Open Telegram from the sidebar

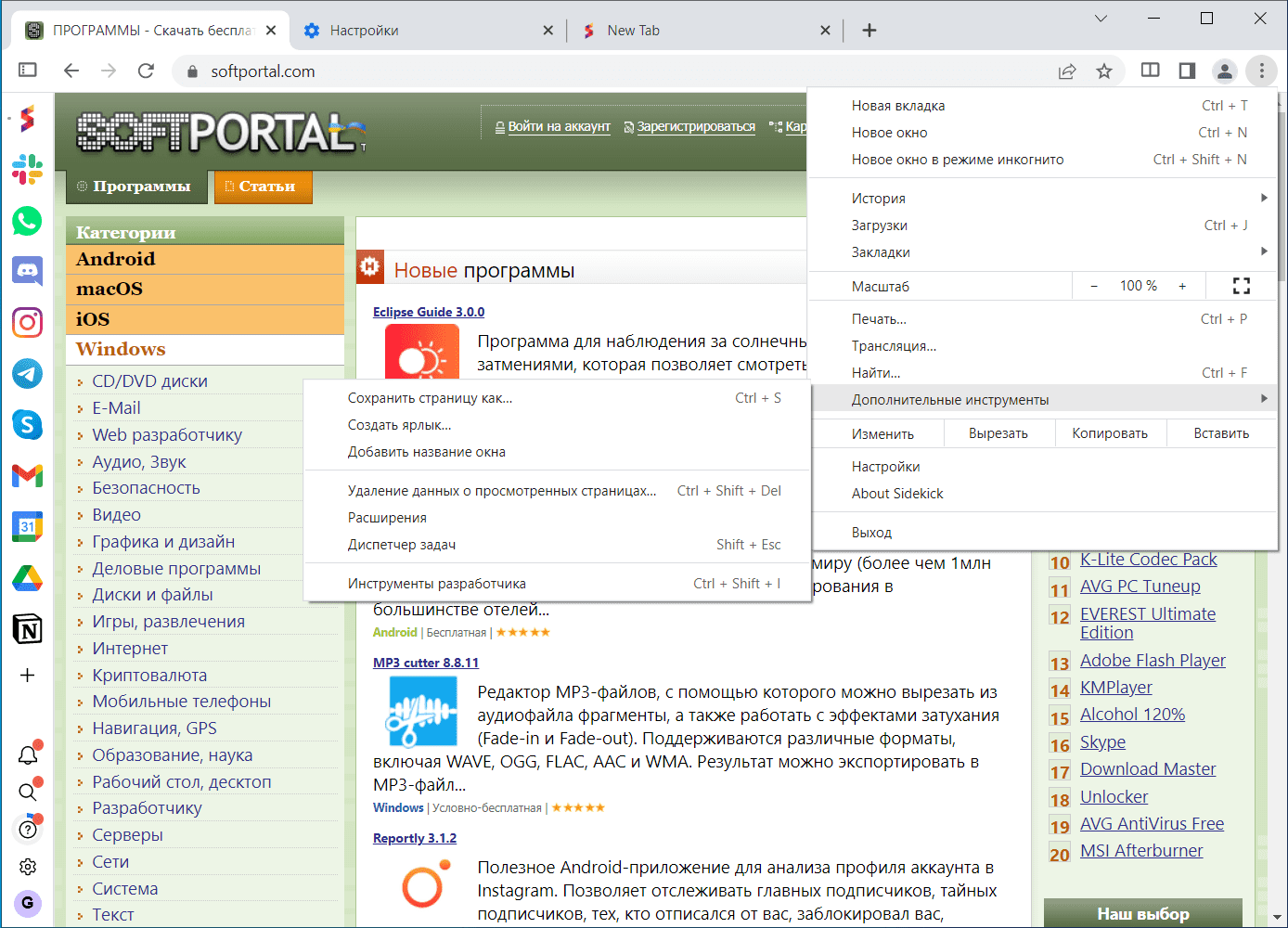point(28,373)
